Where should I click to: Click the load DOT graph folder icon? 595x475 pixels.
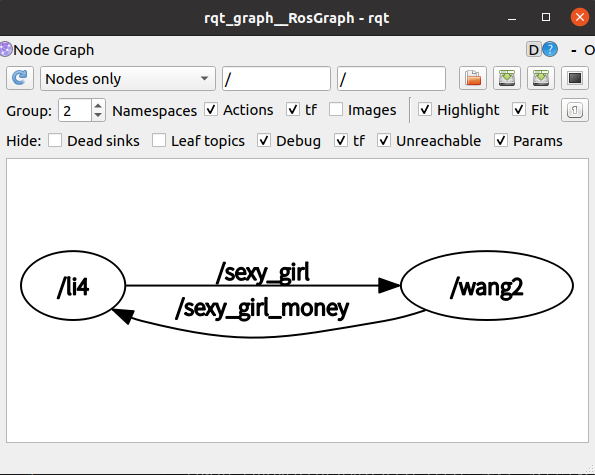pos(473,79)
